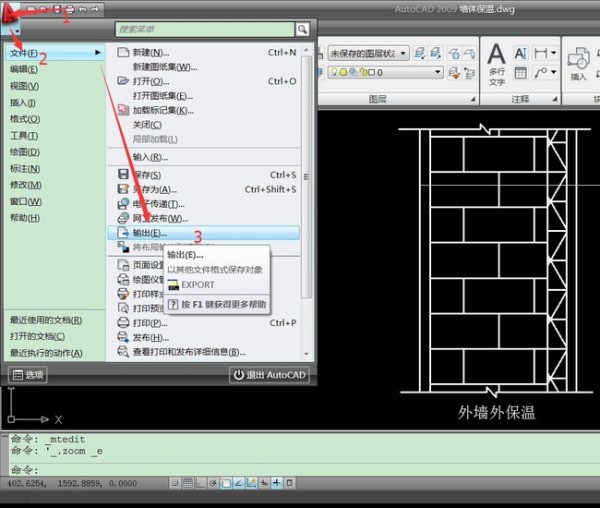The width and height of the screenshot is (600, 508).
Task: Click the red AutoCAD application menu button
Action: point(16,16)
